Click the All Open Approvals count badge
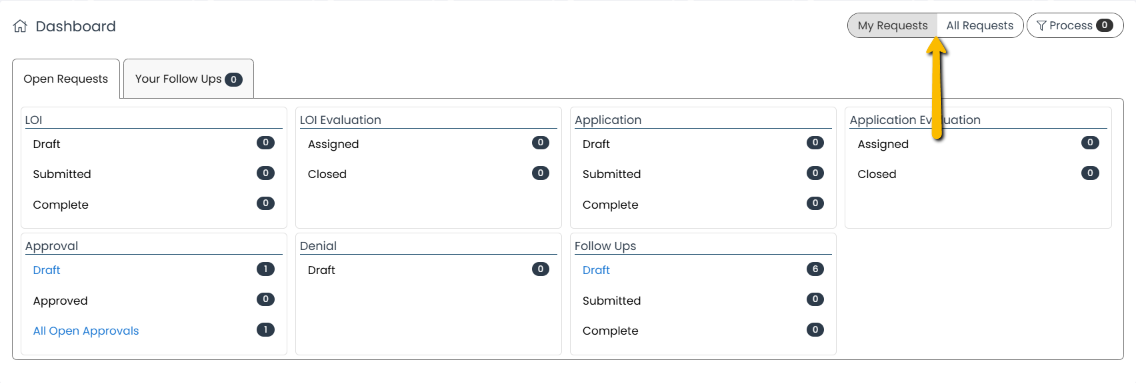 tap(265, 330)
